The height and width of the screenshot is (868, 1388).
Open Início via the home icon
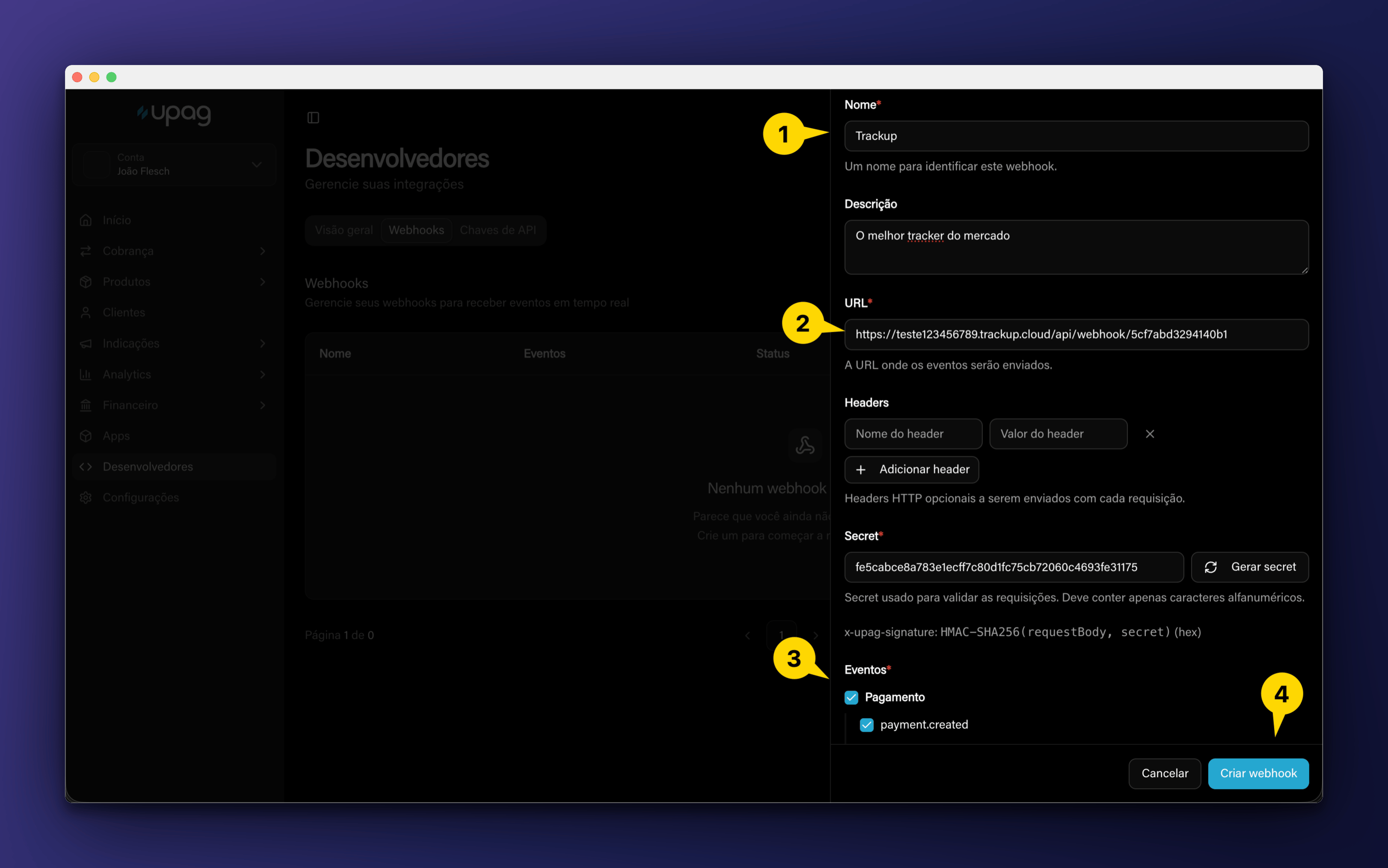click(x=86, y=221)
